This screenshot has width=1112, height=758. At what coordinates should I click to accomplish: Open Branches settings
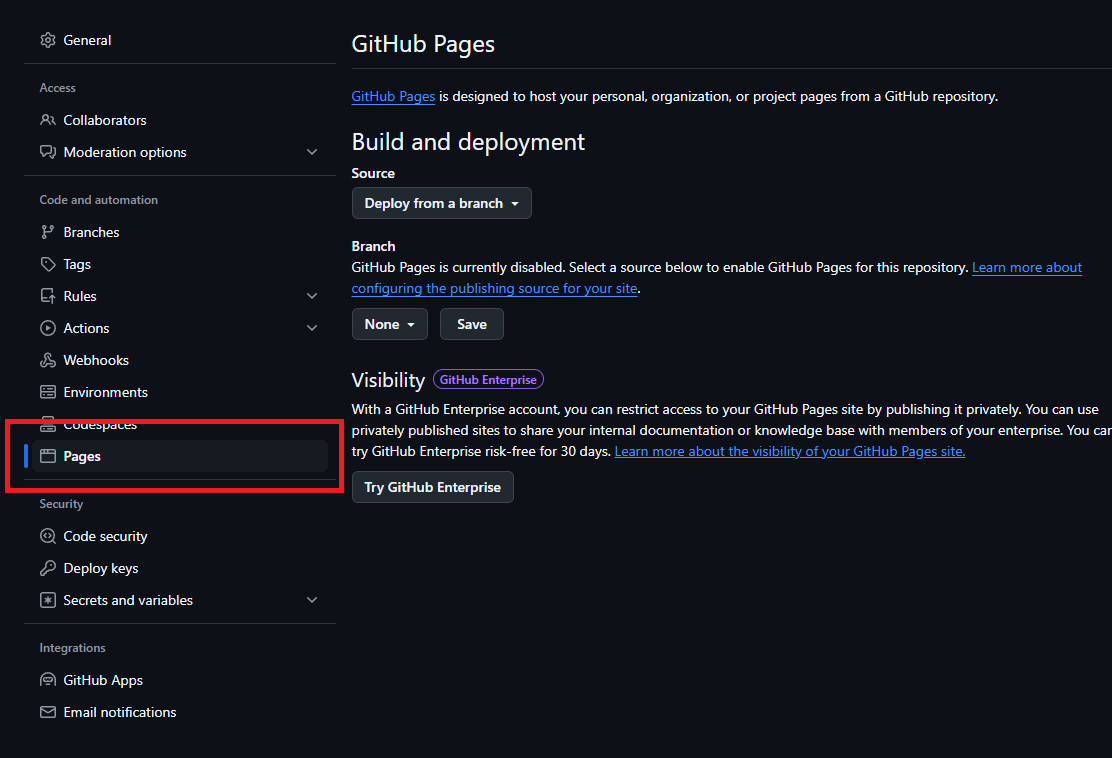coord(180,232)
